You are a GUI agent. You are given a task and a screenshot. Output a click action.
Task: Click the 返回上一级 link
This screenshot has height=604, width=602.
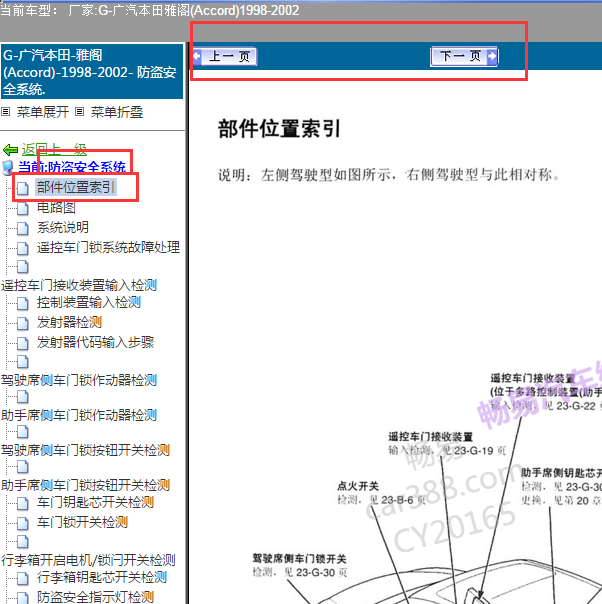[54, 149]
